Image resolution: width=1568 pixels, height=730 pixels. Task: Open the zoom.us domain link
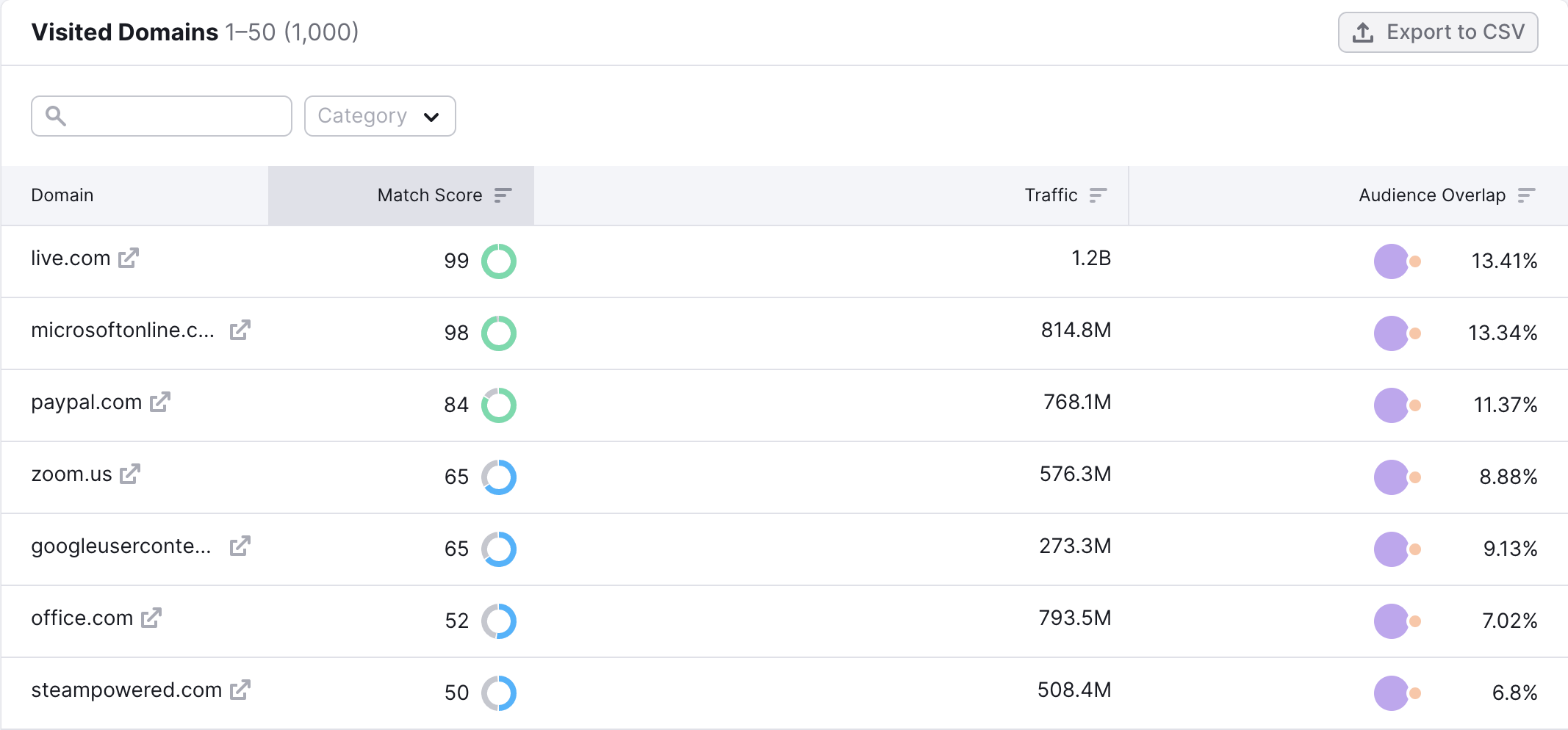71,474
